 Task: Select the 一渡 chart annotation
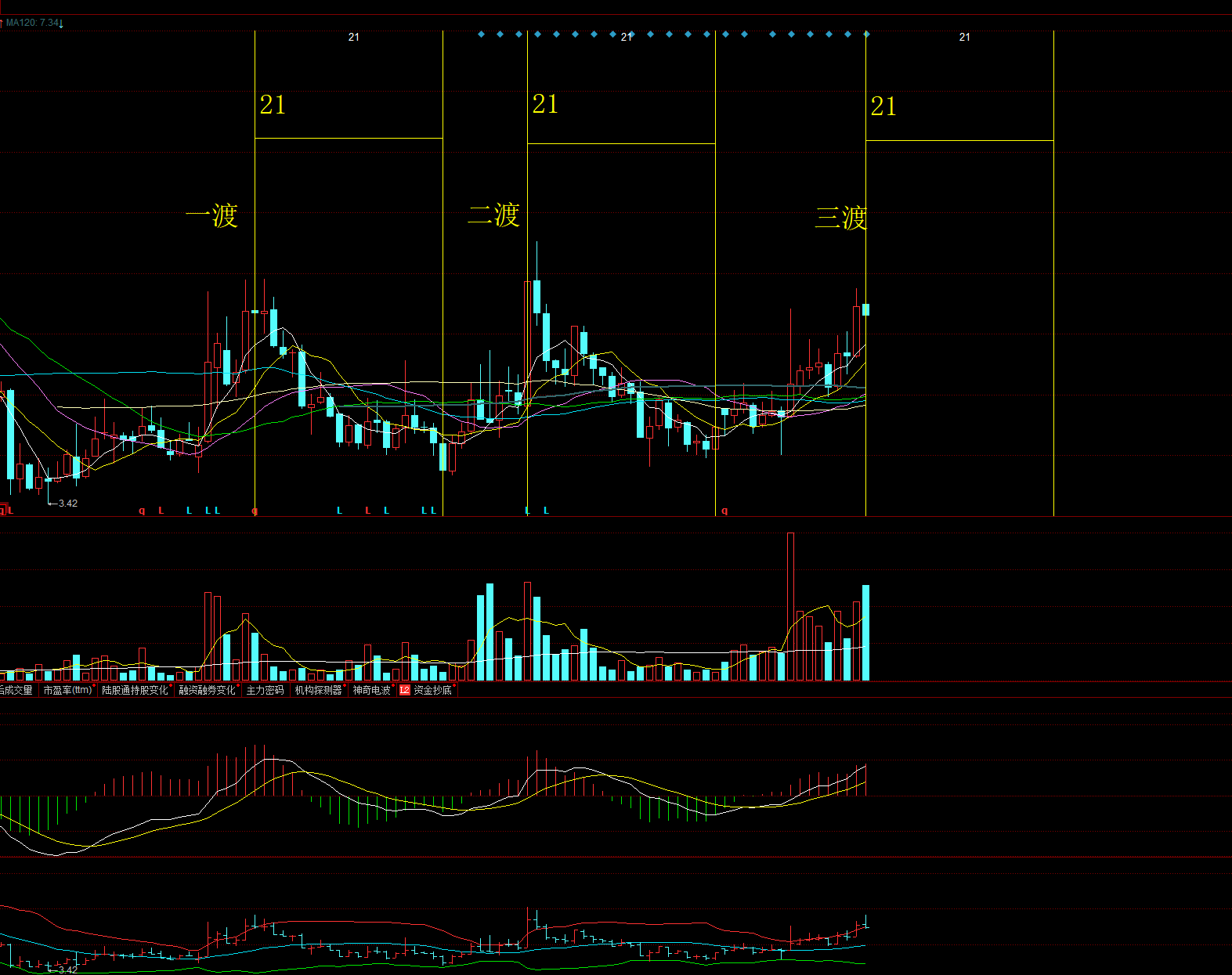pyautogui.click(x=211, y=215)
